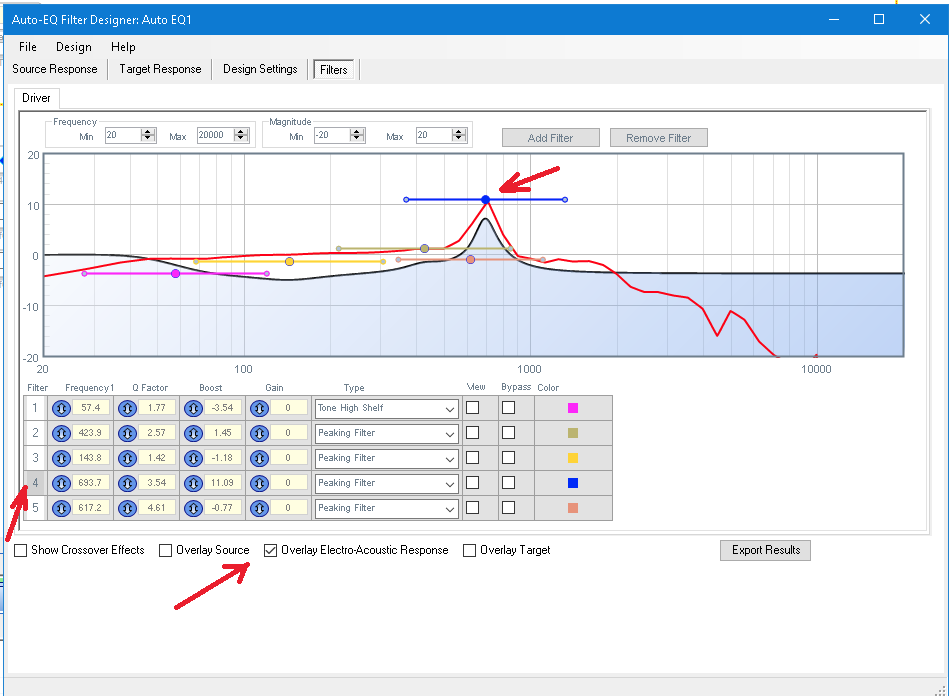Click the Frequency1 adjust knob icon for filter 1

tap(61, 408)
